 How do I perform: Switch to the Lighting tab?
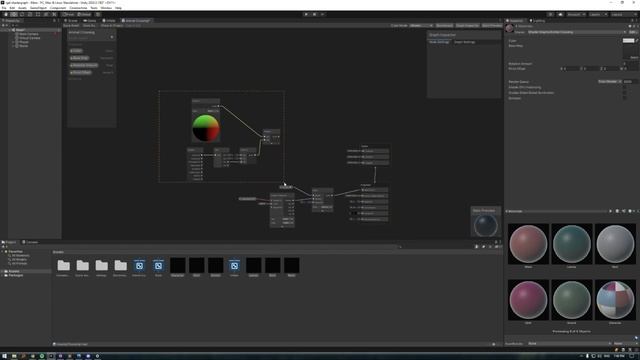click(538, 20)
